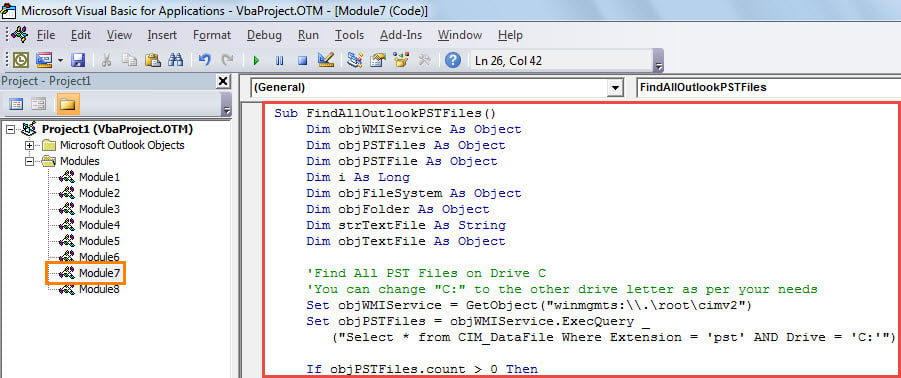This screenshot has height=378, width=901.
Task: Toggle Design Mode icon
Action: coord(326,60)
